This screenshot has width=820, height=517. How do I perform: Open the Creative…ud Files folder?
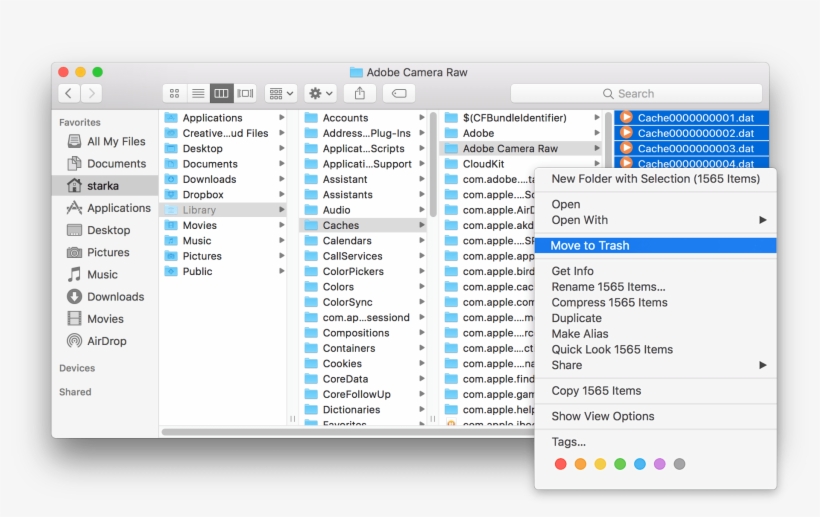tap(225, 133)
